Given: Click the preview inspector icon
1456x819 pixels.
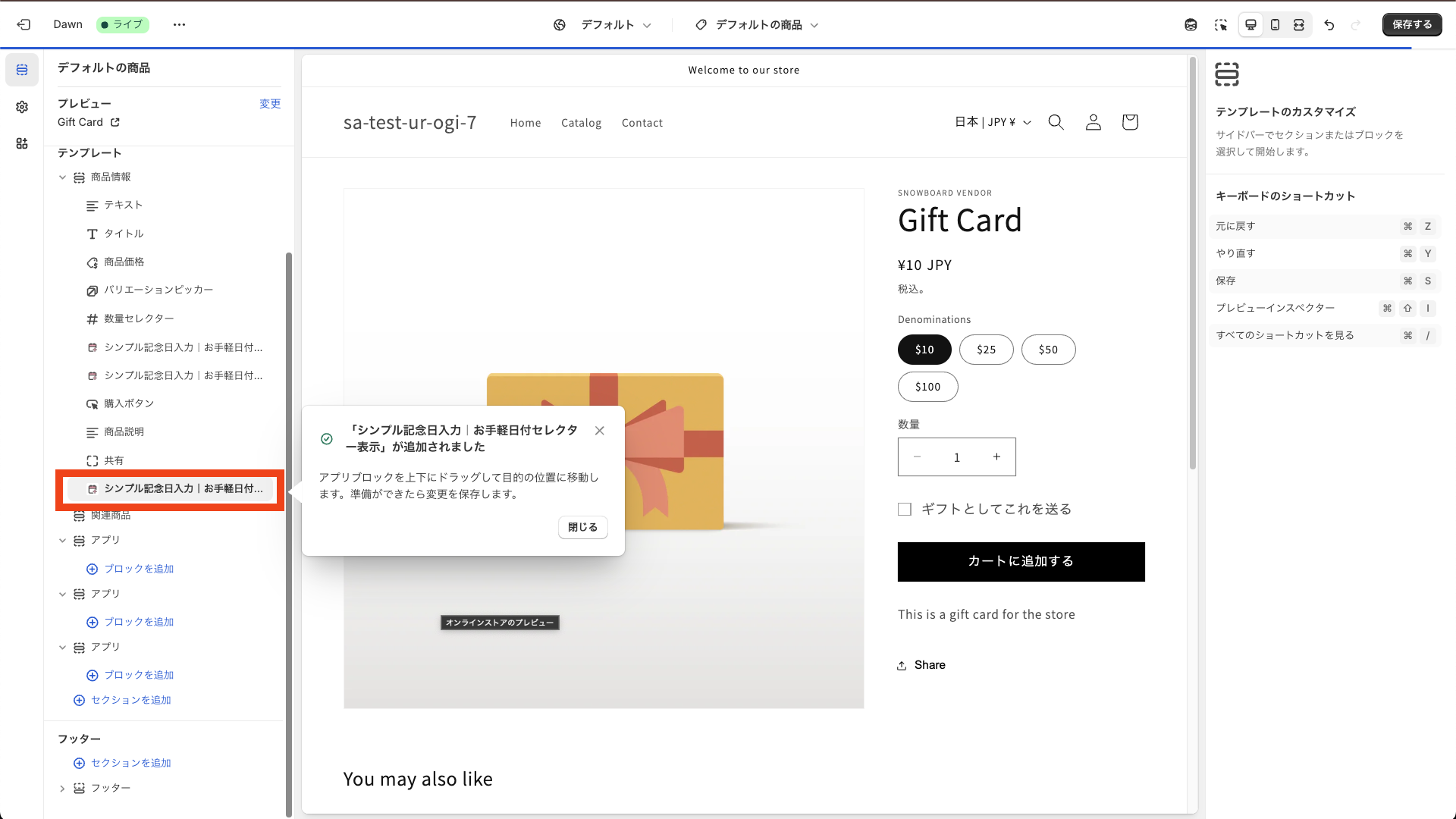Looking at the screenshot, I should (1220, 24).
